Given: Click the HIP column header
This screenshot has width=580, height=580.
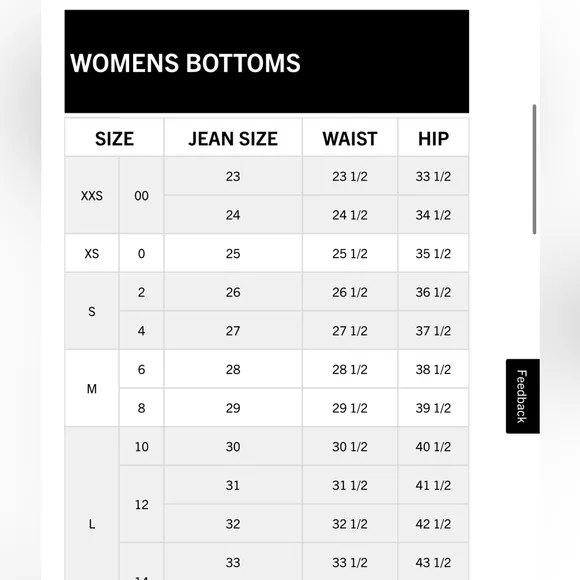Looking at the screenshot, I should click(433, 138).
